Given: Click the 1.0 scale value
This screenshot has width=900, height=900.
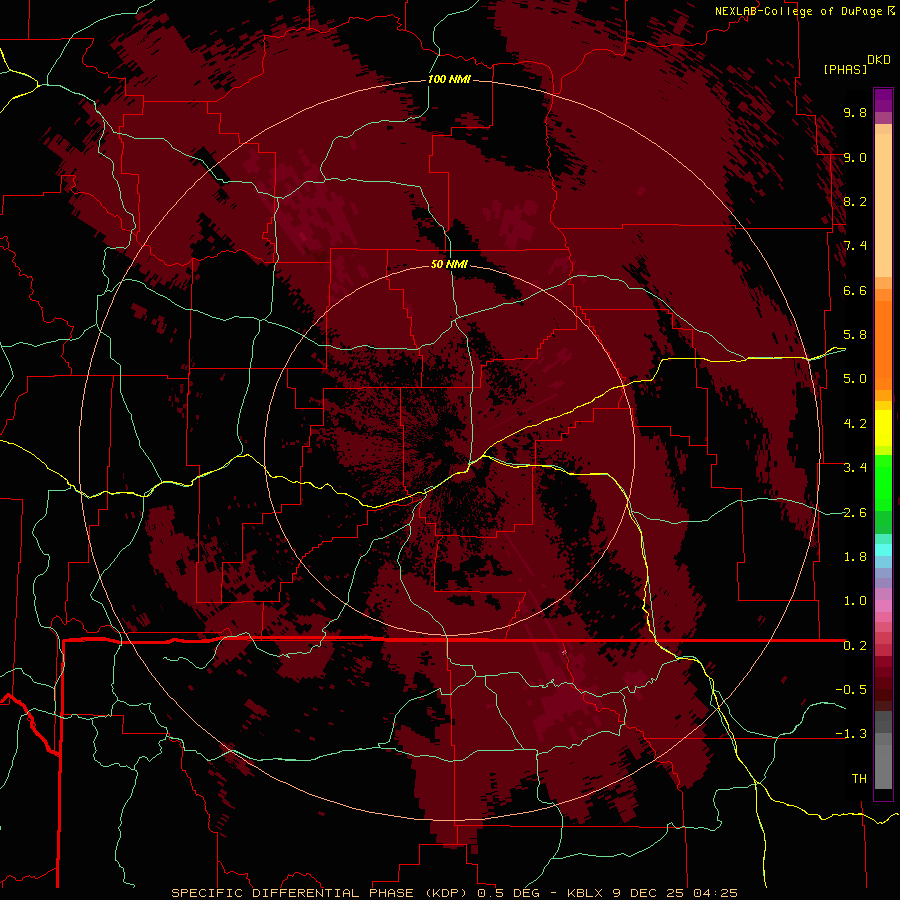Looking at the screenshot, I should [855, 601].
